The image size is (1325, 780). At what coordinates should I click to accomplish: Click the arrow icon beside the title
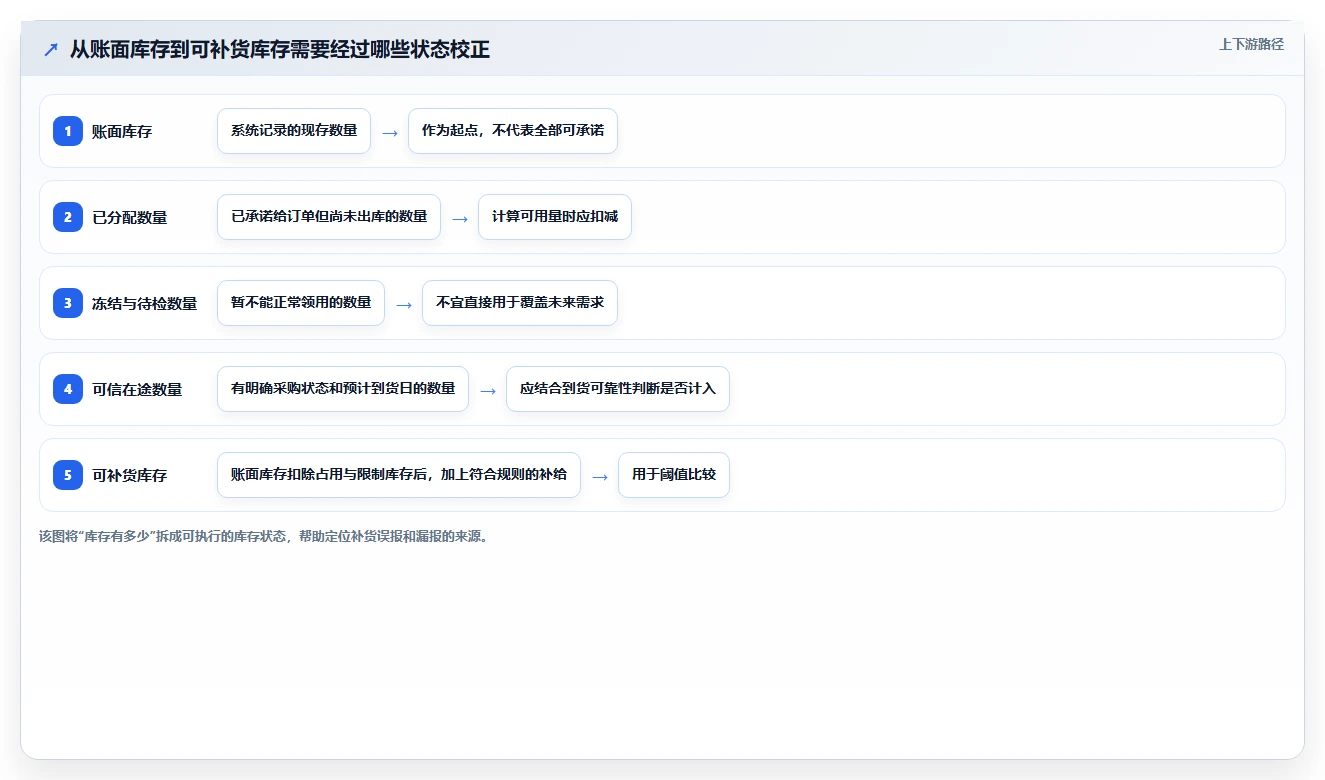(51, 49)
